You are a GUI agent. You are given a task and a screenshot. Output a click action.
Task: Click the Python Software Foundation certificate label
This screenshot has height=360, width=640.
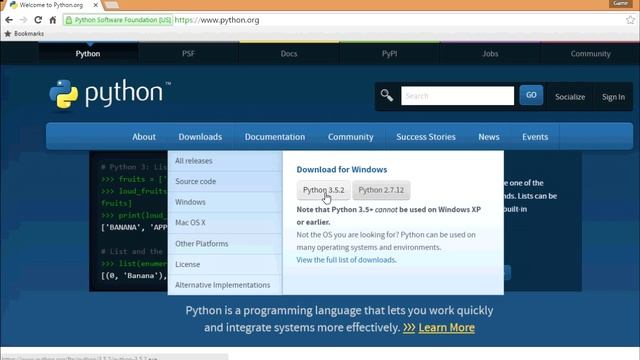point(123,20)
